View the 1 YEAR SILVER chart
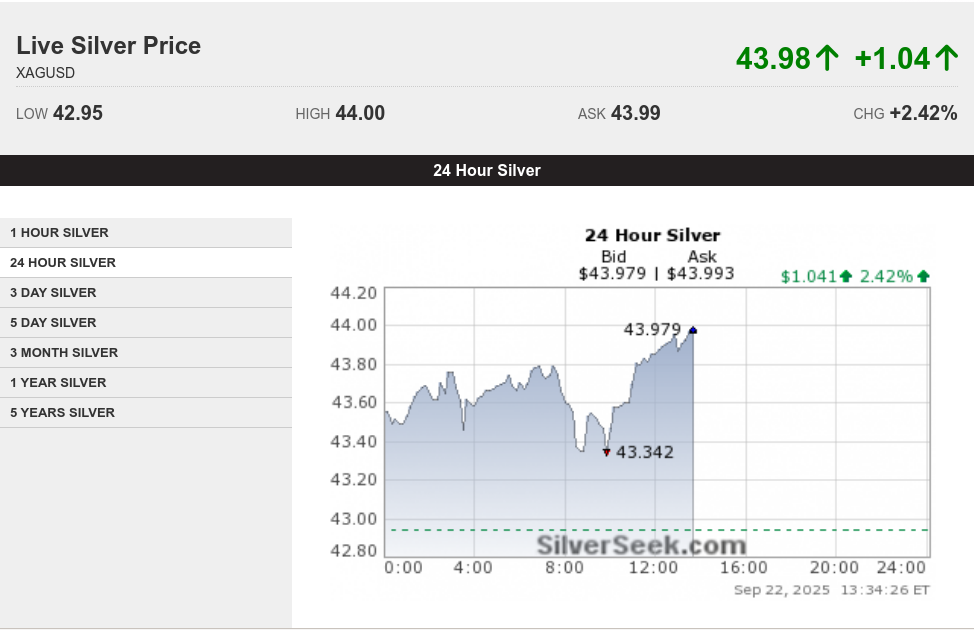974x630 pixels. click(x=146, y=383)
